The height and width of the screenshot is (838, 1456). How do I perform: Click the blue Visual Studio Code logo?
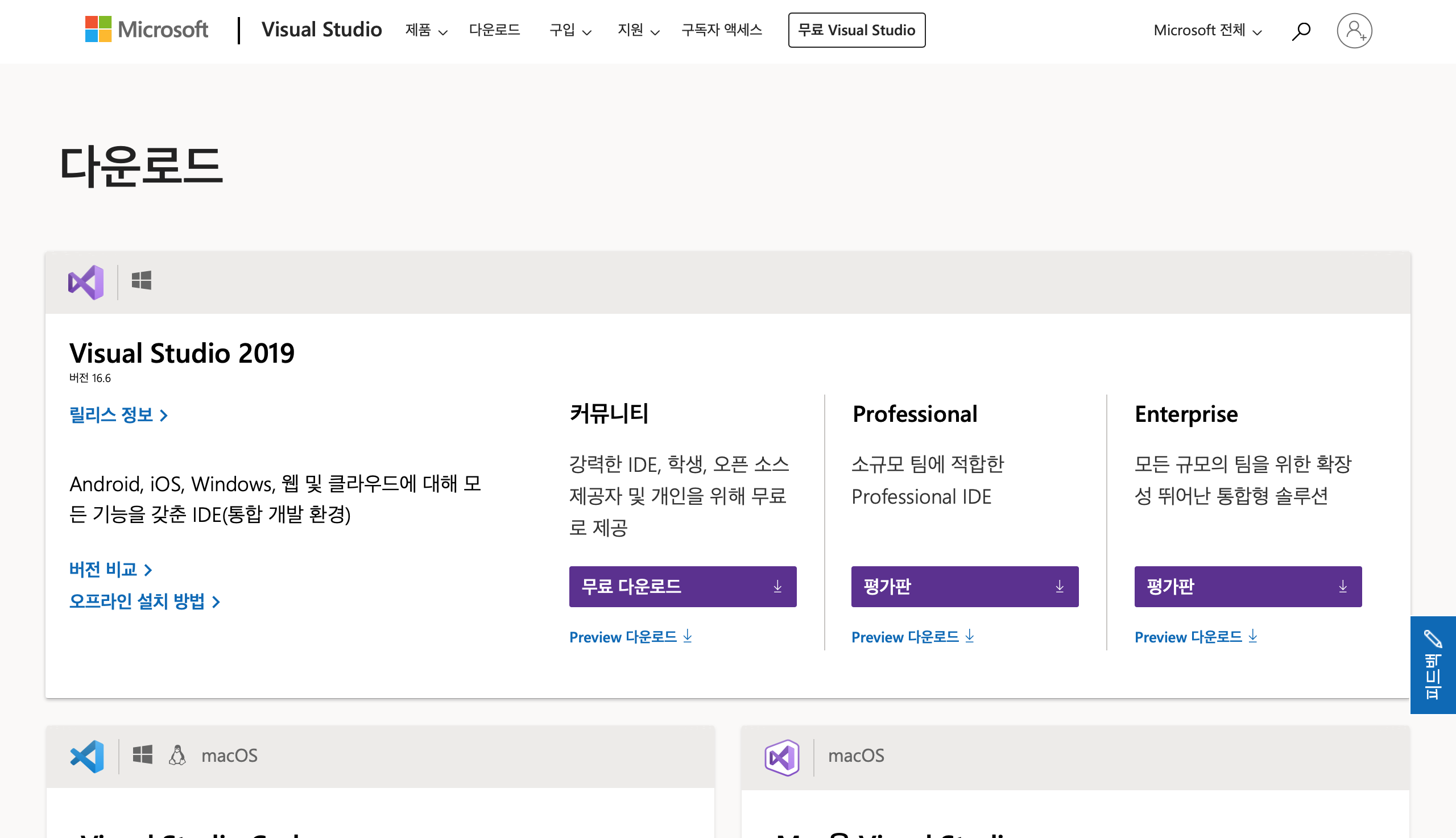tap(87, 756)
